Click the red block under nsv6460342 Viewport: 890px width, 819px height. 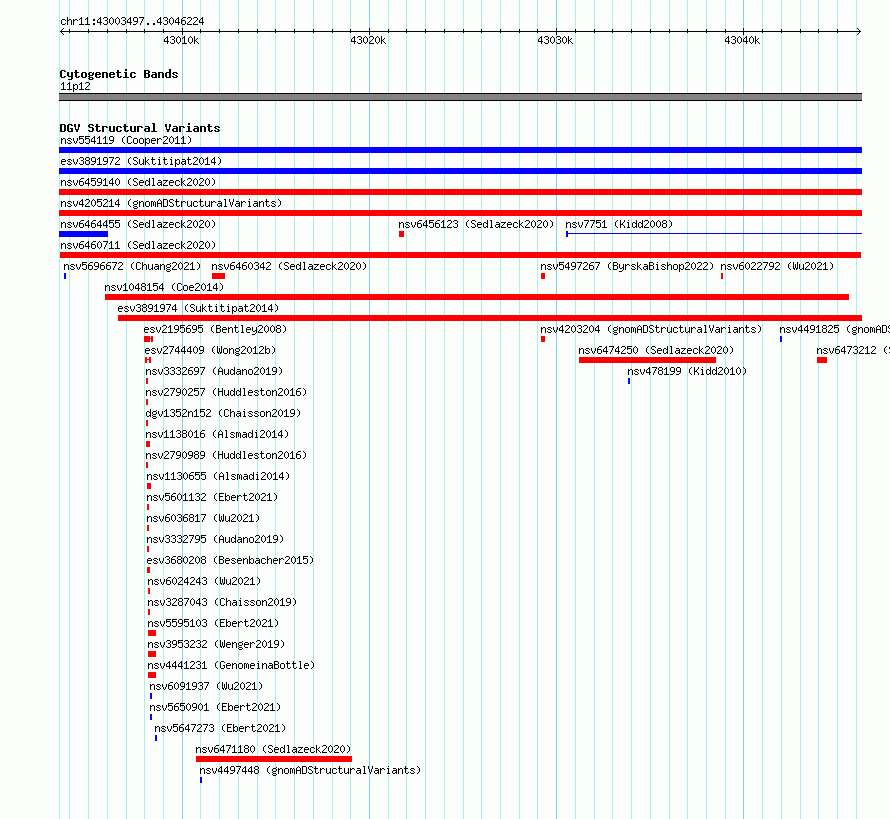(x=219, y=276)
